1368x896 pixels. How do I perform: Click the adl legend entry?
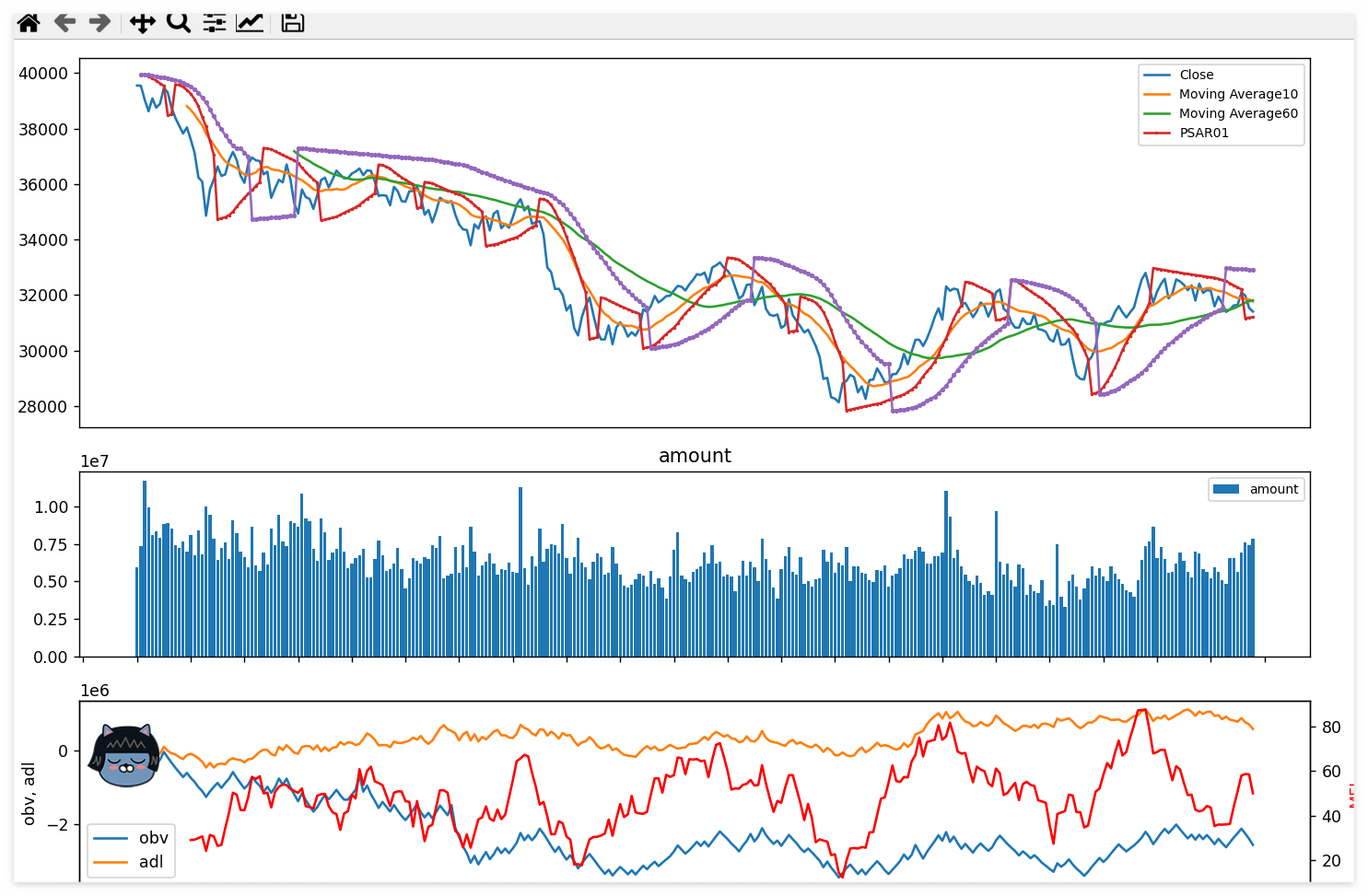152,862
